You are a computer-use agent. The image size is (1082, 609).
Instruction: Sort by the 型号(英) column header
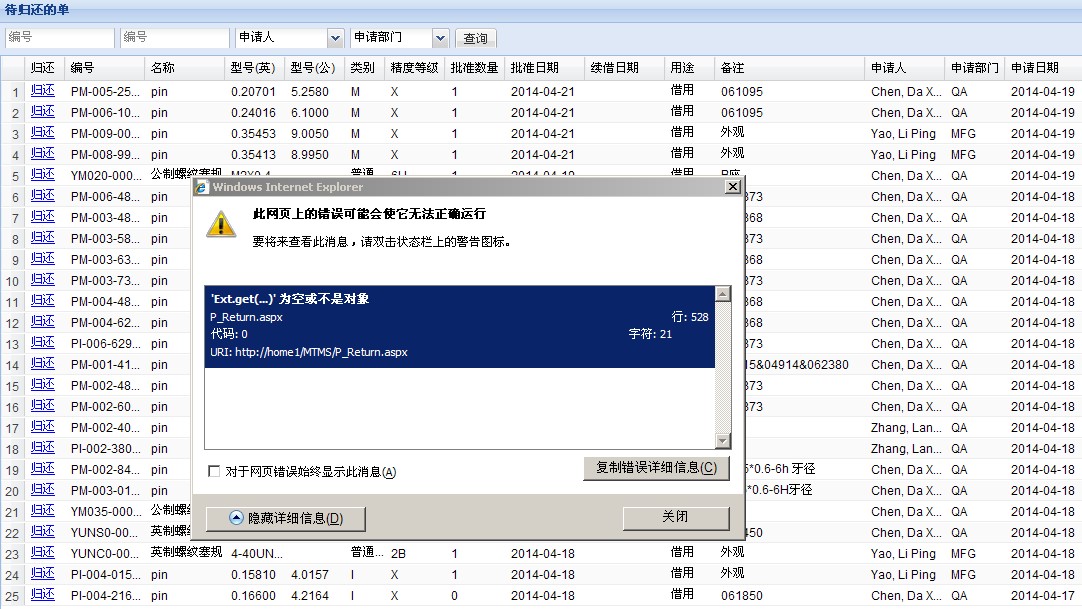[x=255, y=68]
